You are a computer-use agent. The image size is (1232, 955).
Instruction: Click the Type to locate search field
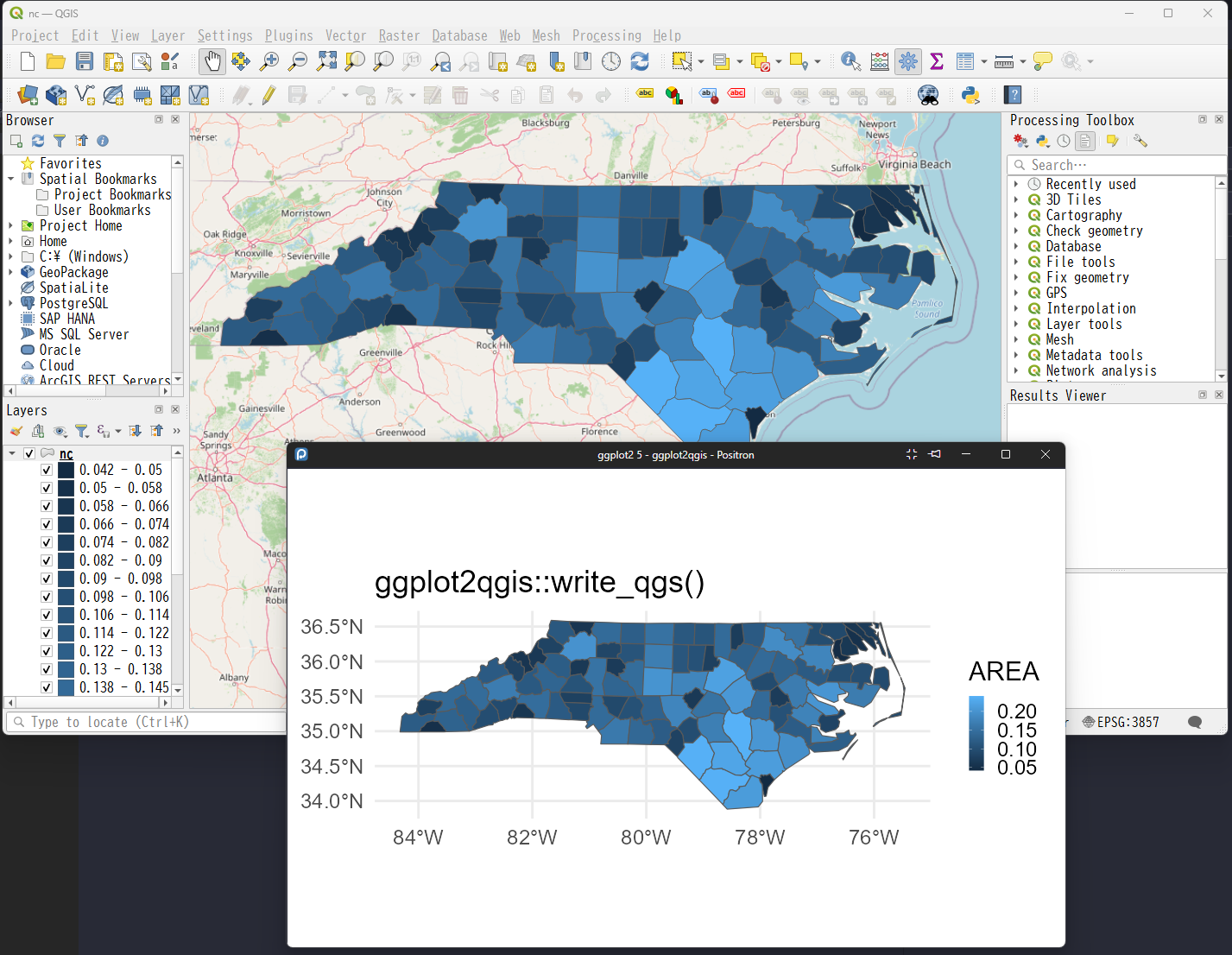coord(147,722)
